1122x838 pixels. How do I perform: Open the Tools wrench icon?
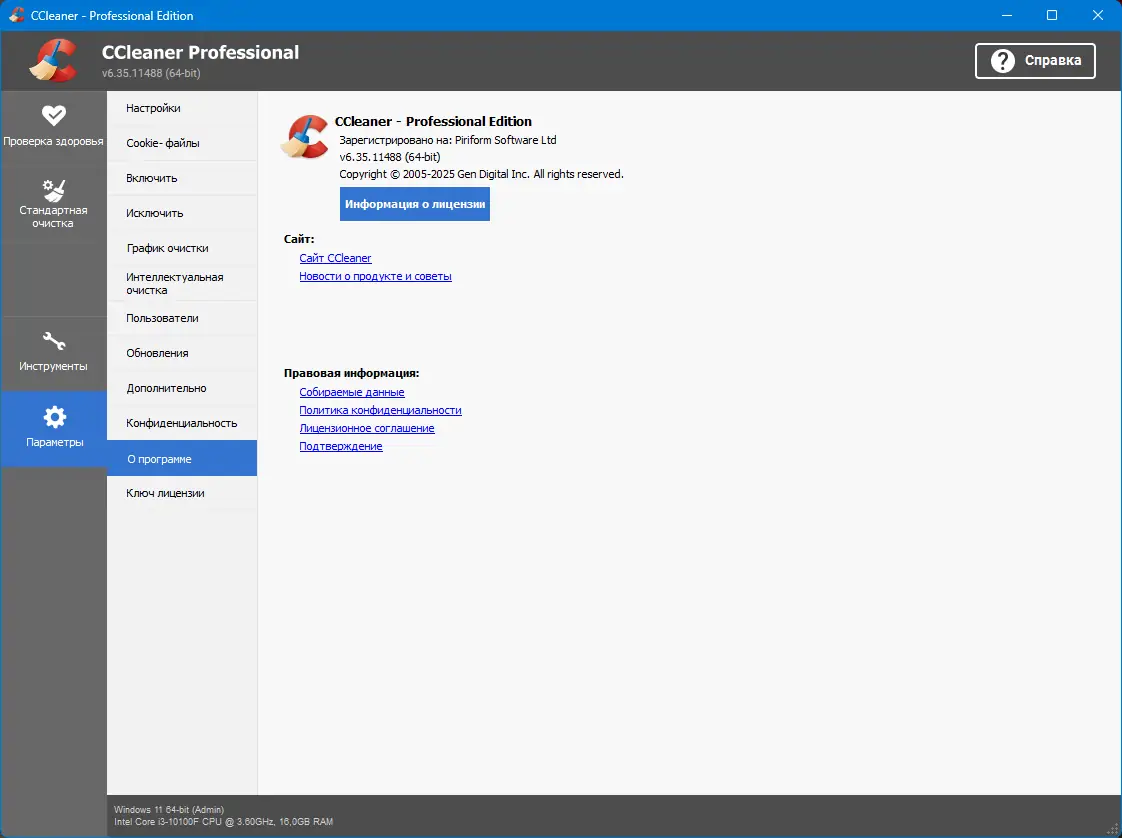coord(54,341)
